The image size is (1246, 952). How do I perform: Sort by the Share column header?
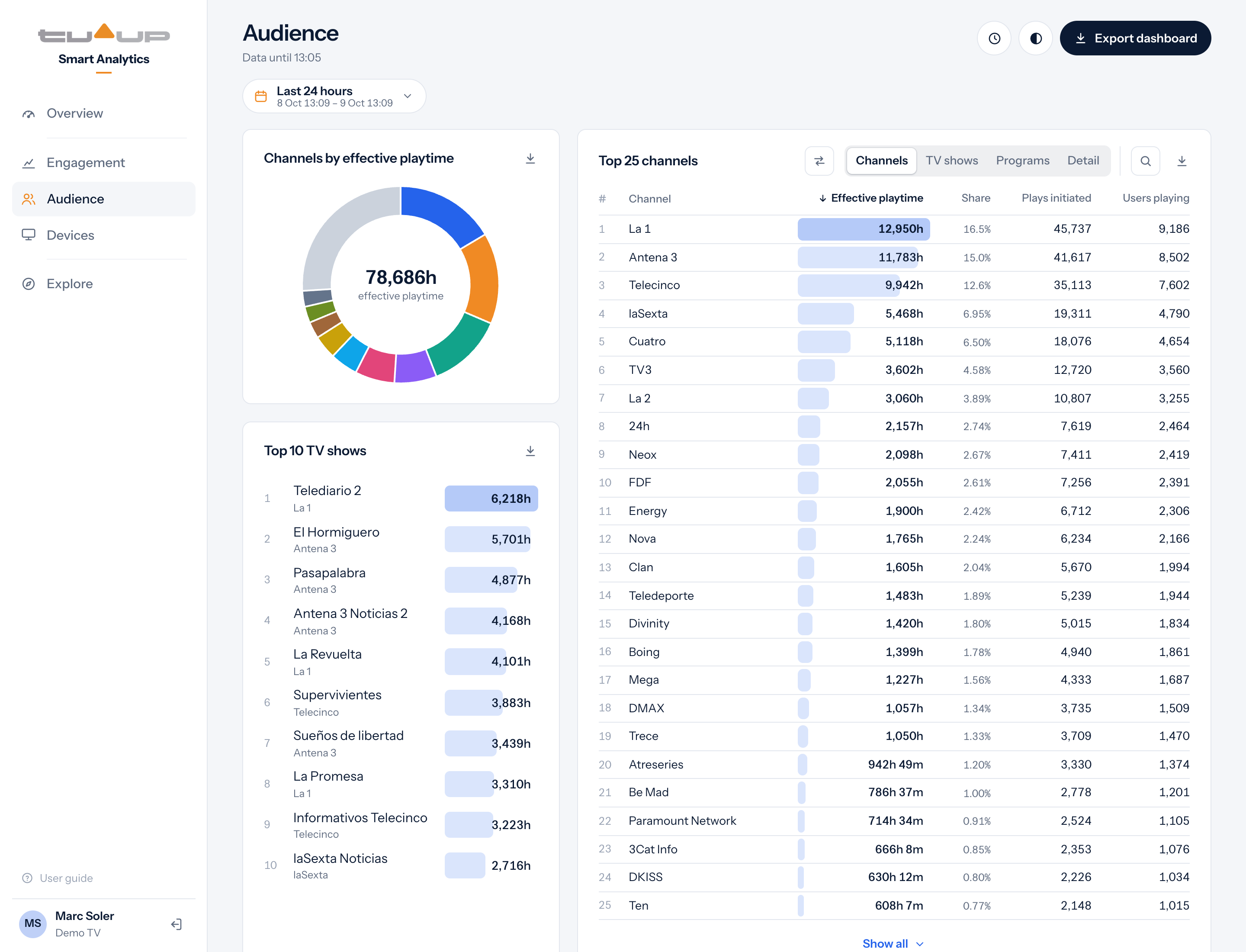click(976, 198)
